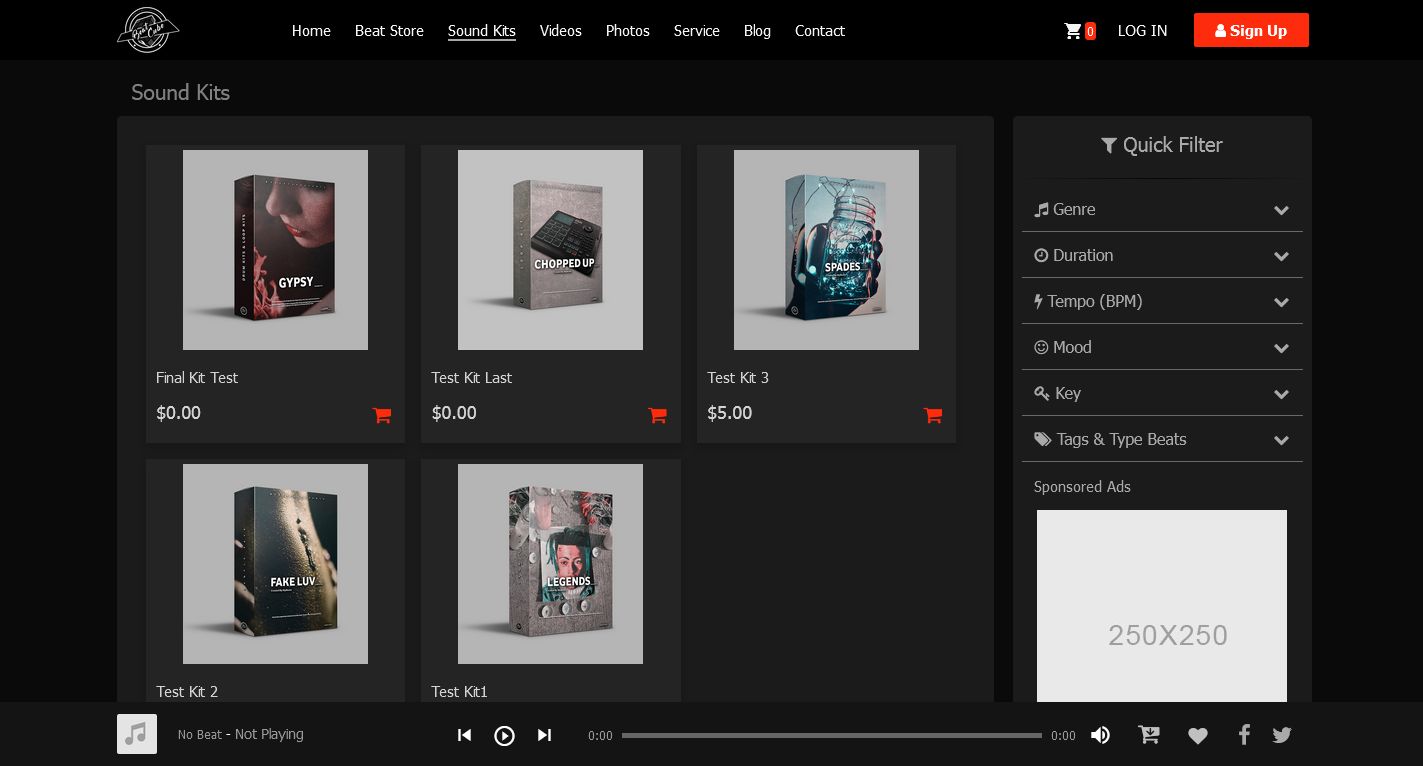Click the Sign Up button

click(x=1250, y=30)
